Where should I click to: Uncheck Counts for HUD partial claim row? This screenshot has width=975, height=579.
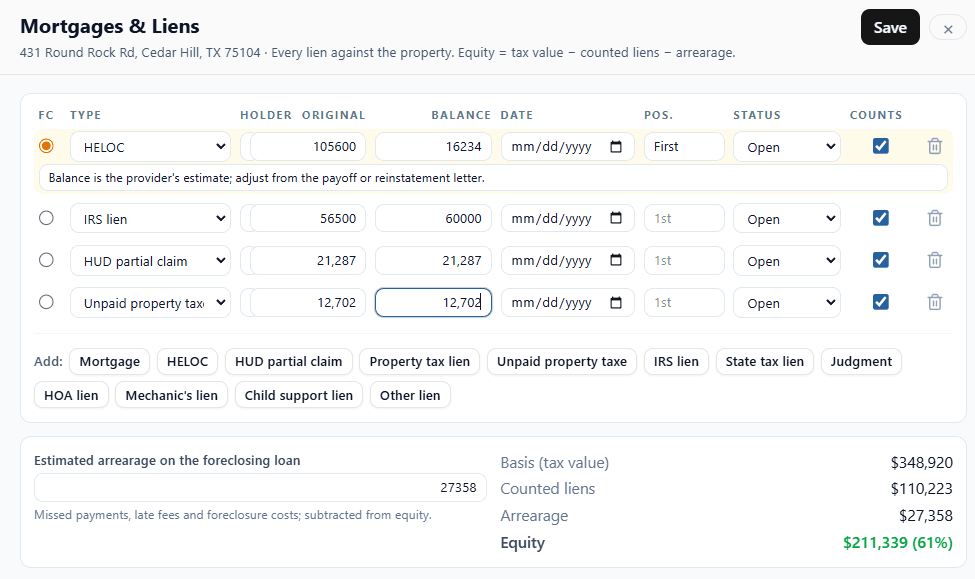click(880, 260)
